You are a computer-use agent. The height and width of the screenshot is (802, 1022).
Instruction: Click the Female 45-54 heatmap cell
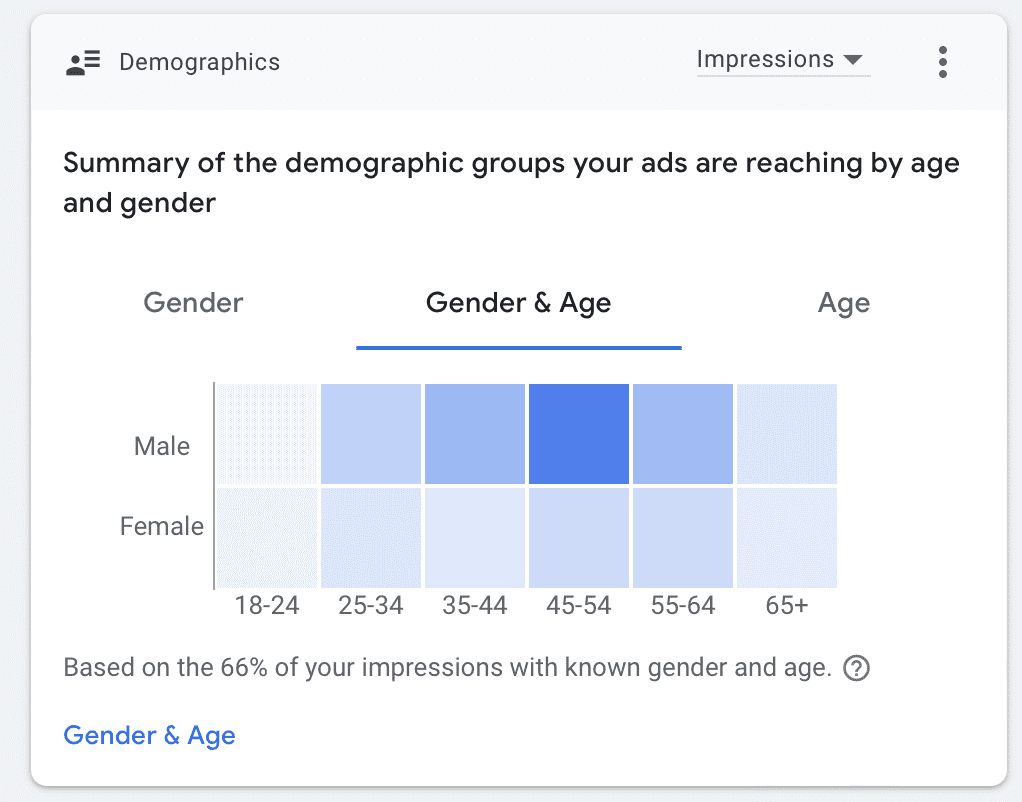tap(579, 538)
